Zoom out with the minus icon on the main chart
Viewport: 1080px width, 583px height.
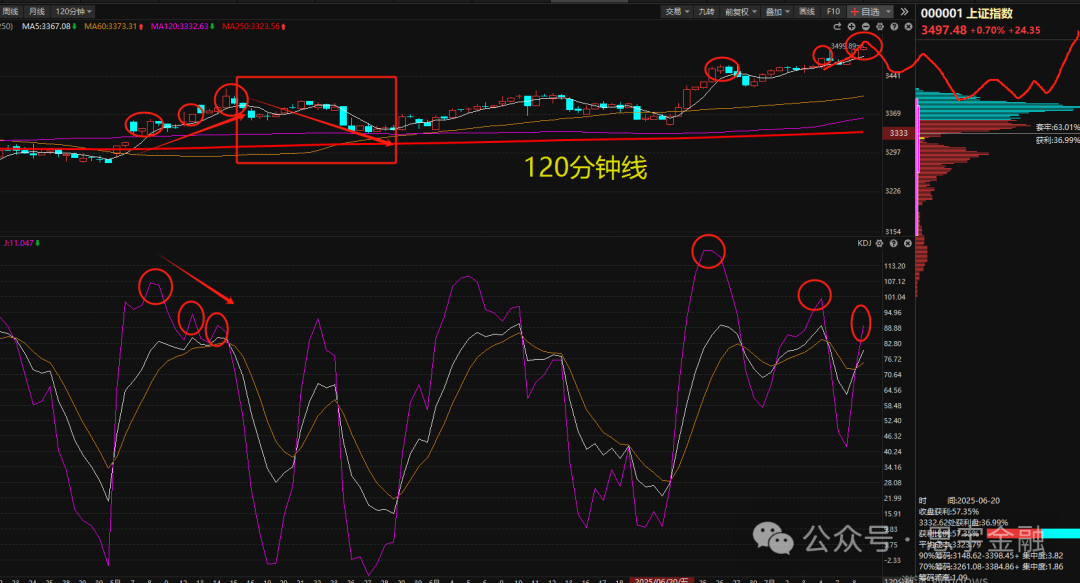click(866, 27)
